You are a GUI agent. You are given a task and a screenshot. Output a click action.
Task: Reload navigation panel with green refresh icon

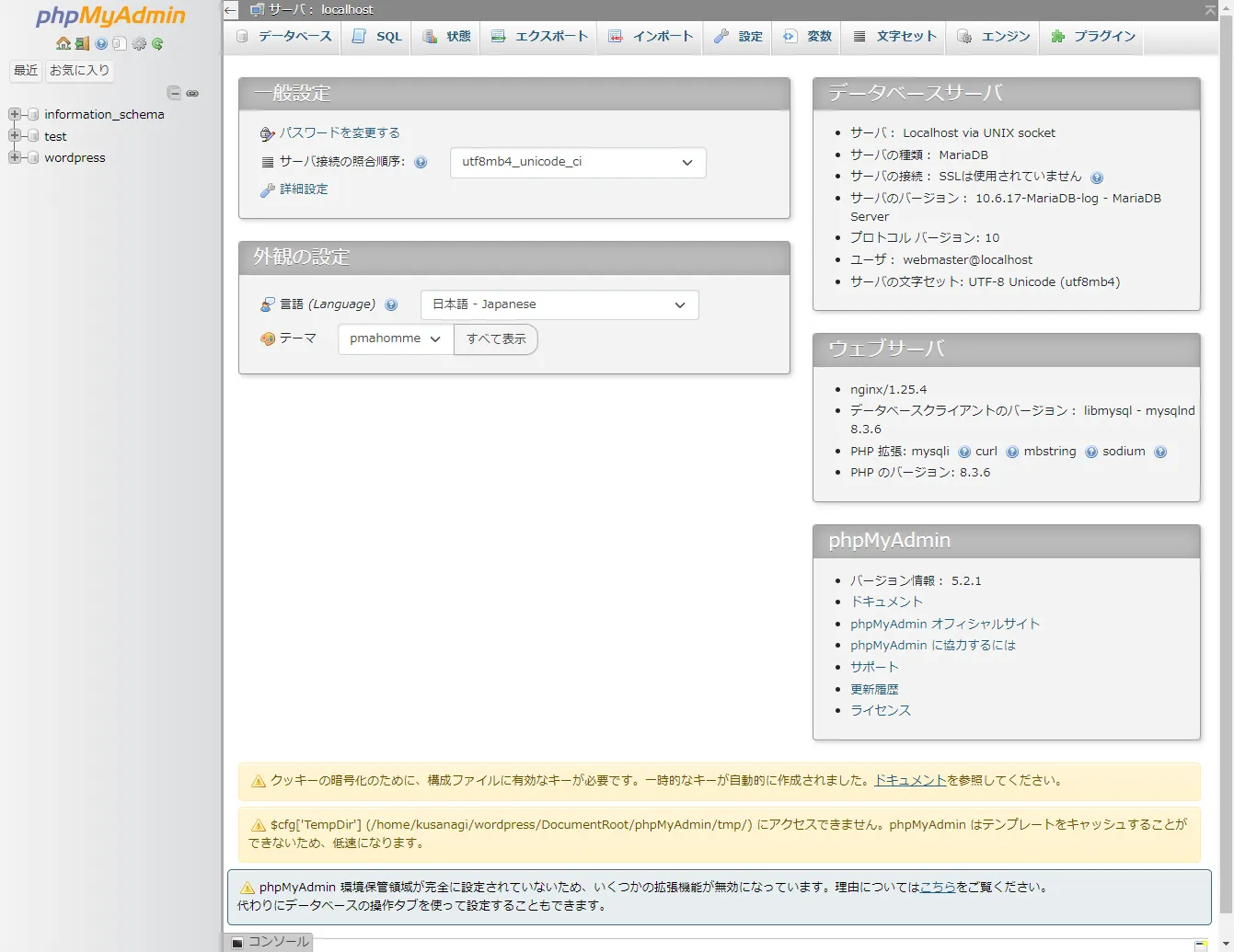point(157,43)
